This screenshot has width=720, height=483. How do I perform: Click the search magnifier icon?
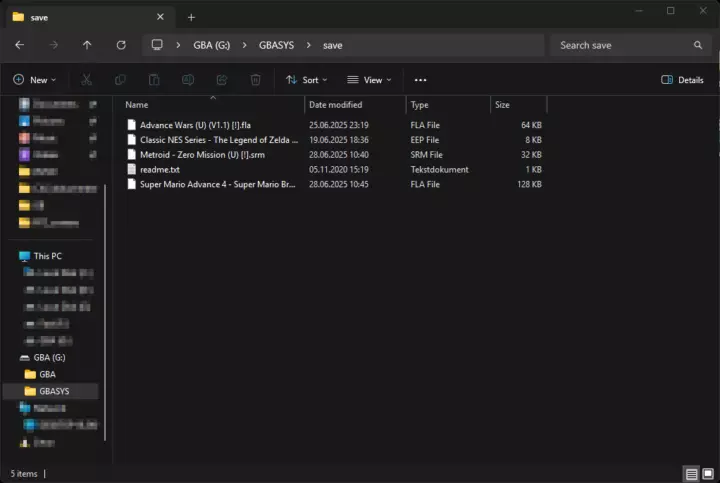click(698, 45)
